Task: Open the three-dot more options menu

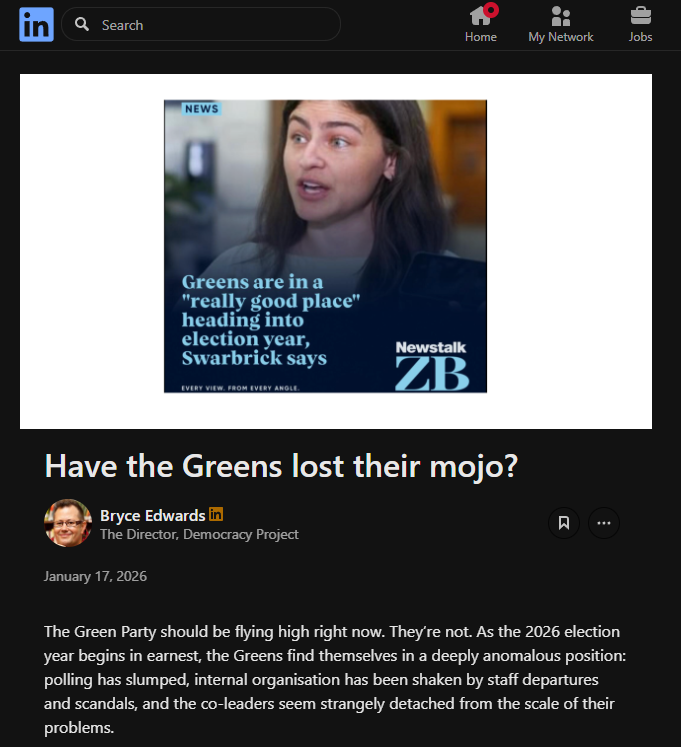Action: point(604,523)
